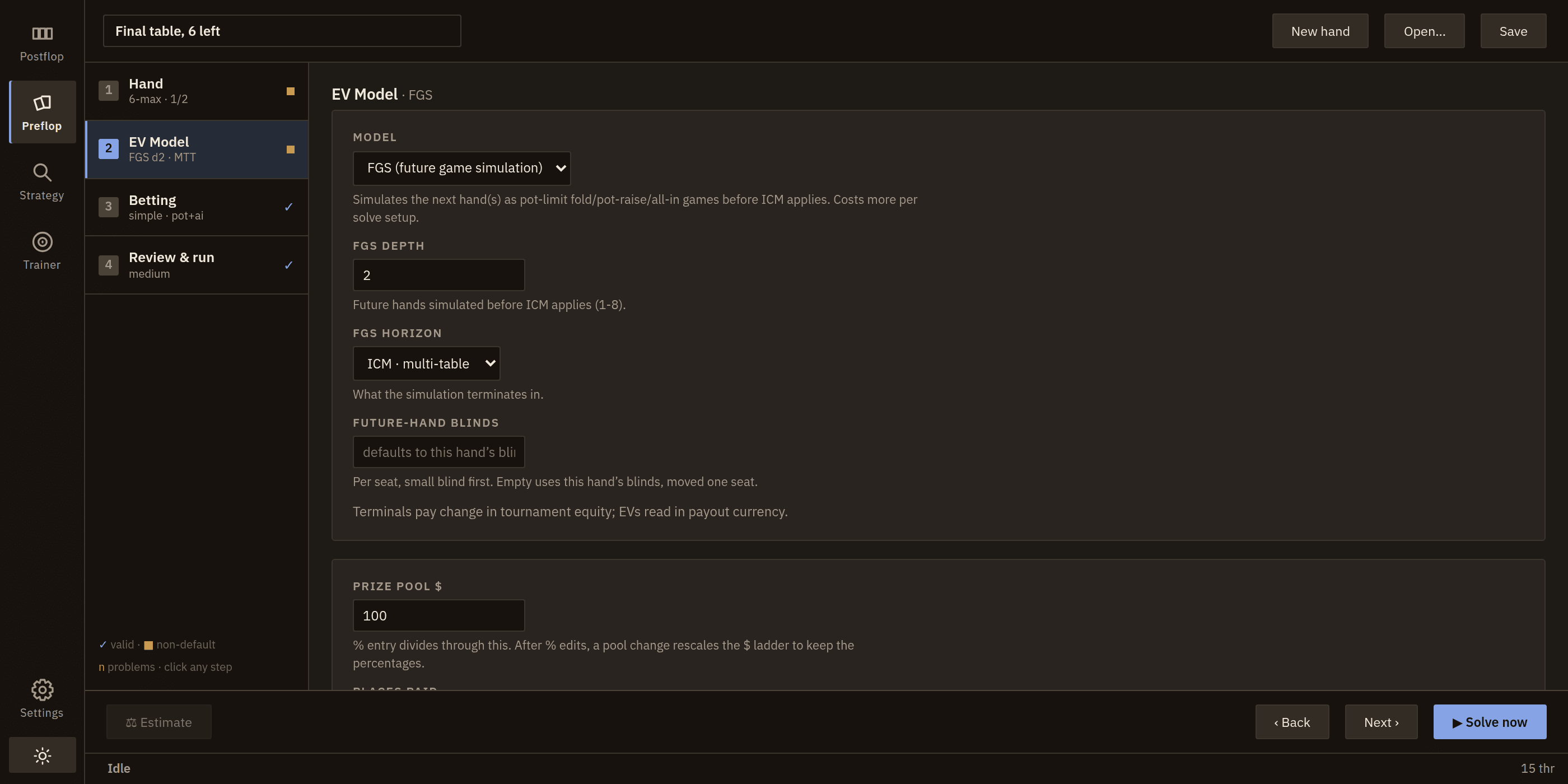Save the current hand setup

1513,31
